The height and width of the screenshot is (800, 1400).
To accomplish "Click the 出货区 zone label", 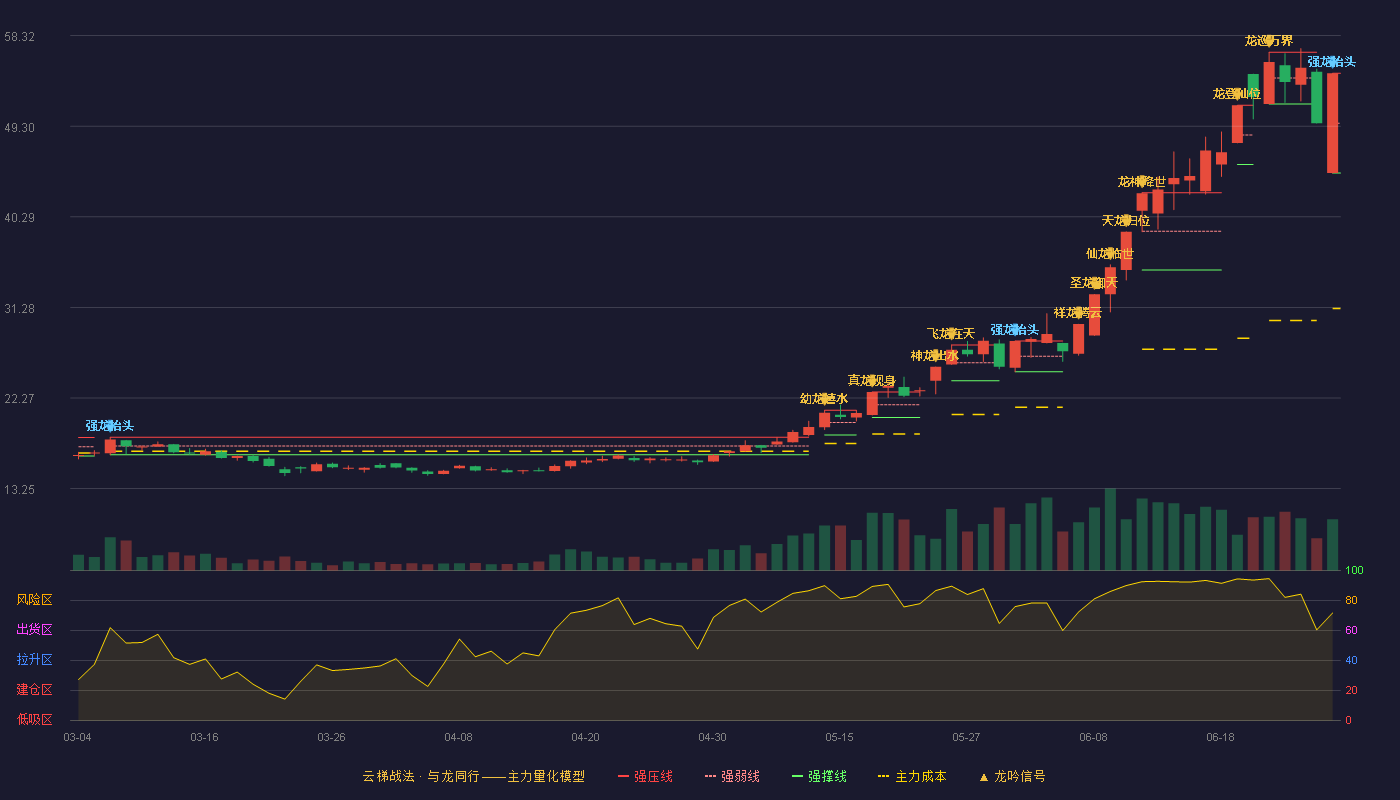I will (35, 630).
